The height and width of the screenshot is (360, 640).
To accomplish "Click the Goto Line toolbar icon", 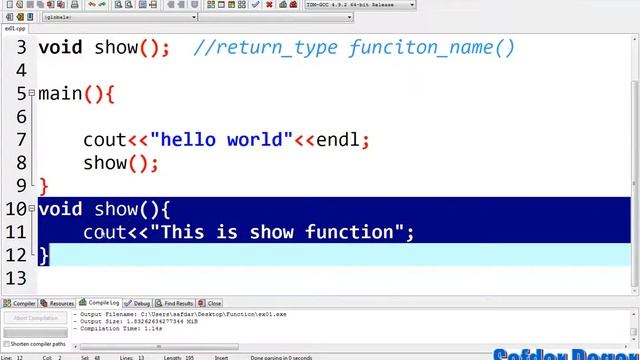I will pyautogui.click(x=153, y=4).
